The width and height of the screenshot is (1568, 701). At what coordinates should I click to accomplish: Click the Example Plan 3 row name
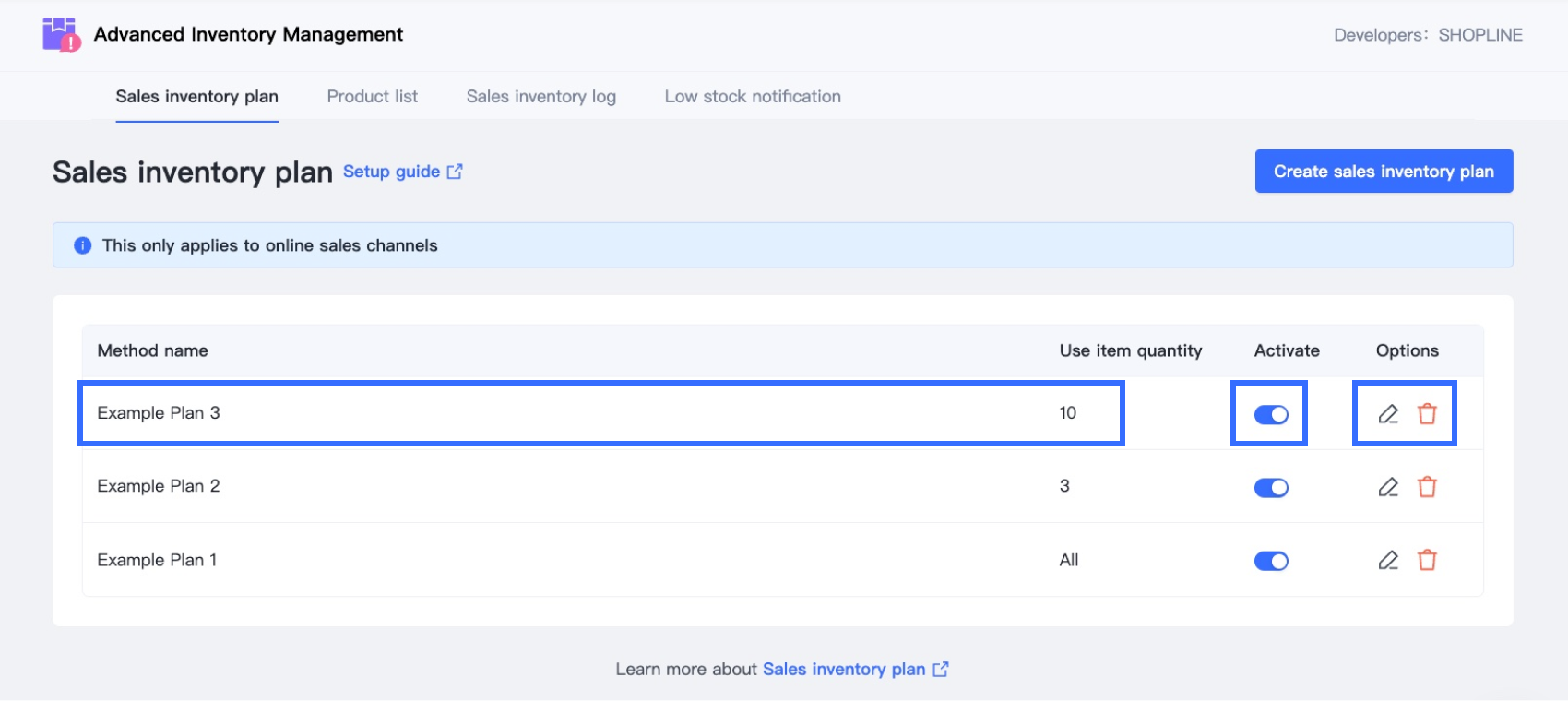coord(159,413)
